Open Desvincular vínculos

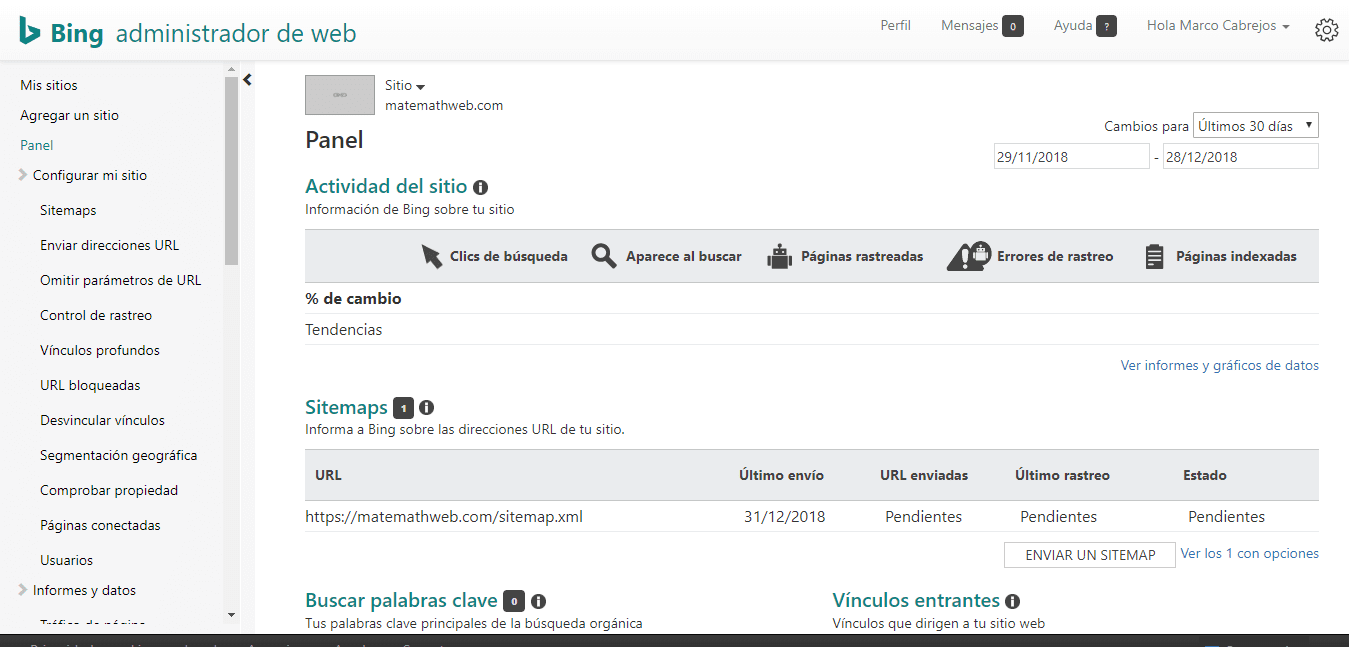click(x=102, y=420)
